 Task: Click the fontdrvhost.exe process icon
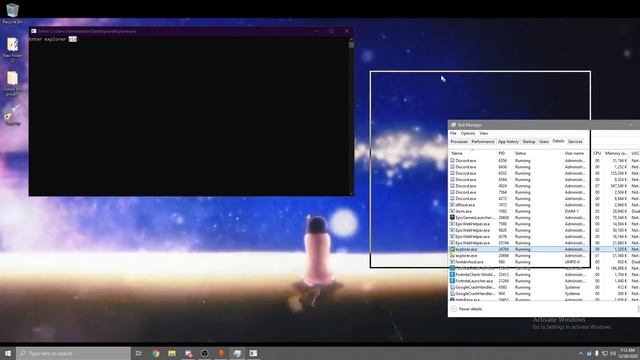[452, 262]
